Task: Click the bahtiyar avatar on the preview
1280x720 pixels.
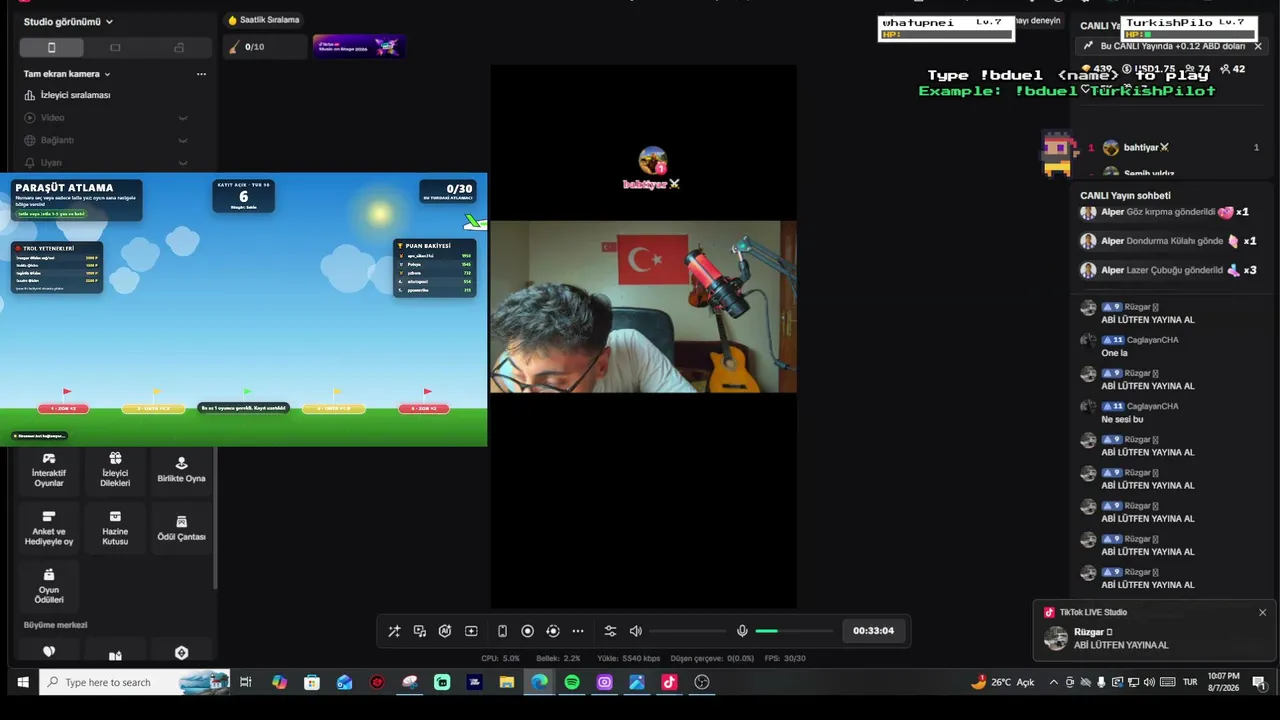Action: [x=652, y=161]
